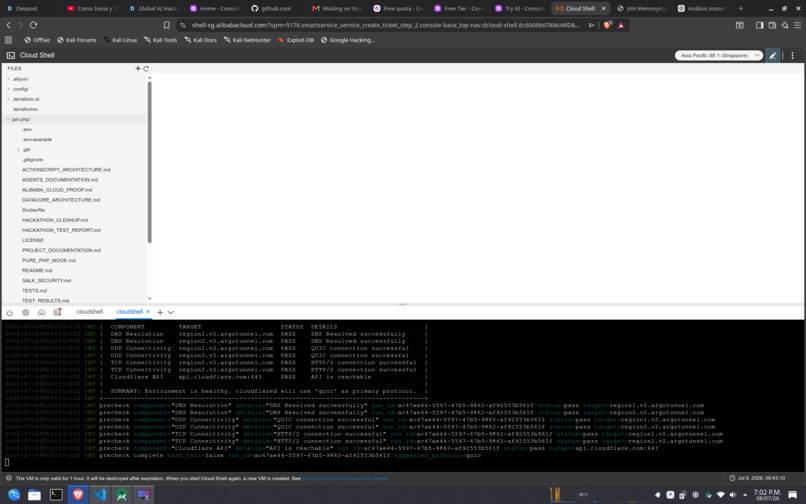
Task: Open README.md file
Action: pos(37,271)
